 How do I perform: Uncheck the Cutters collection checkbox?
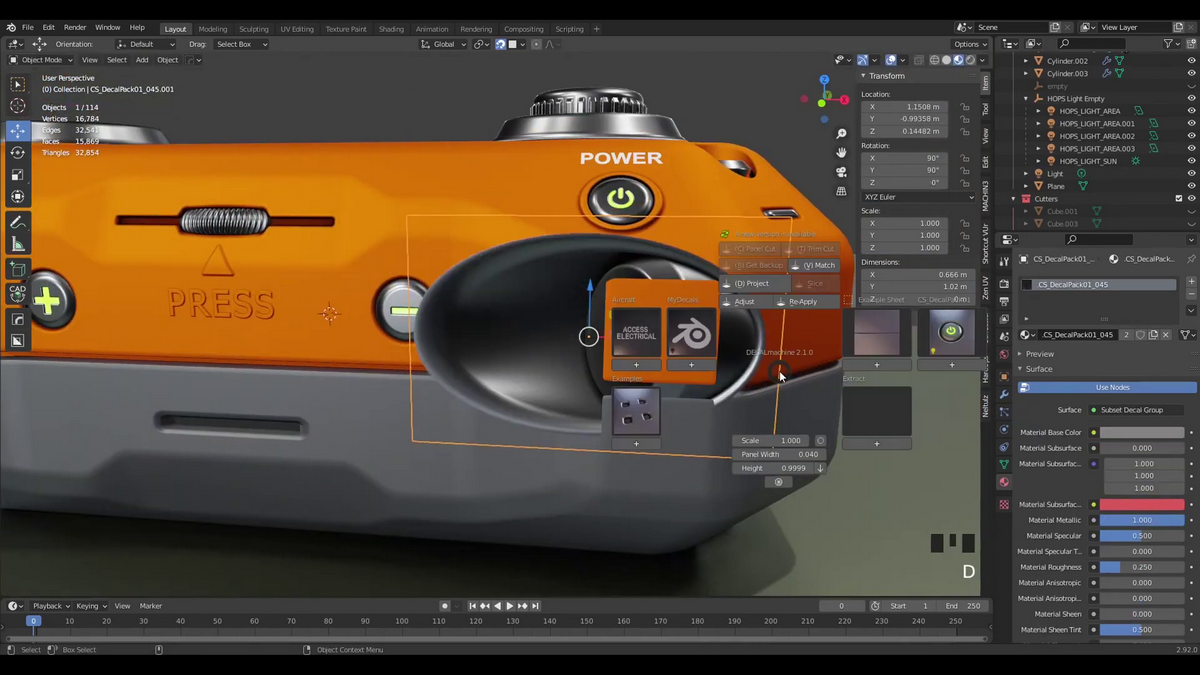coord(1178,199)
